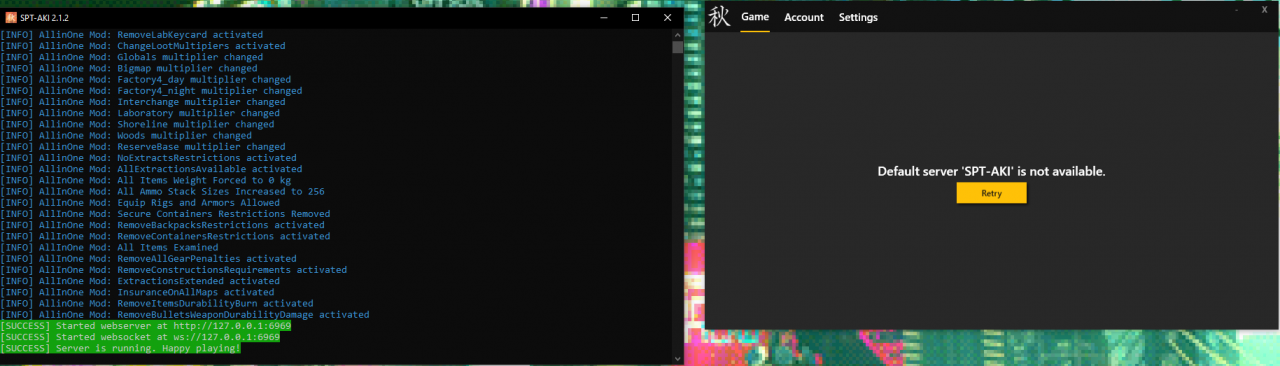Viewport: 1280px width, 366px height.
Task: Click the 'Factory4_night multiplier changed' log line
Action: (151, 90)
